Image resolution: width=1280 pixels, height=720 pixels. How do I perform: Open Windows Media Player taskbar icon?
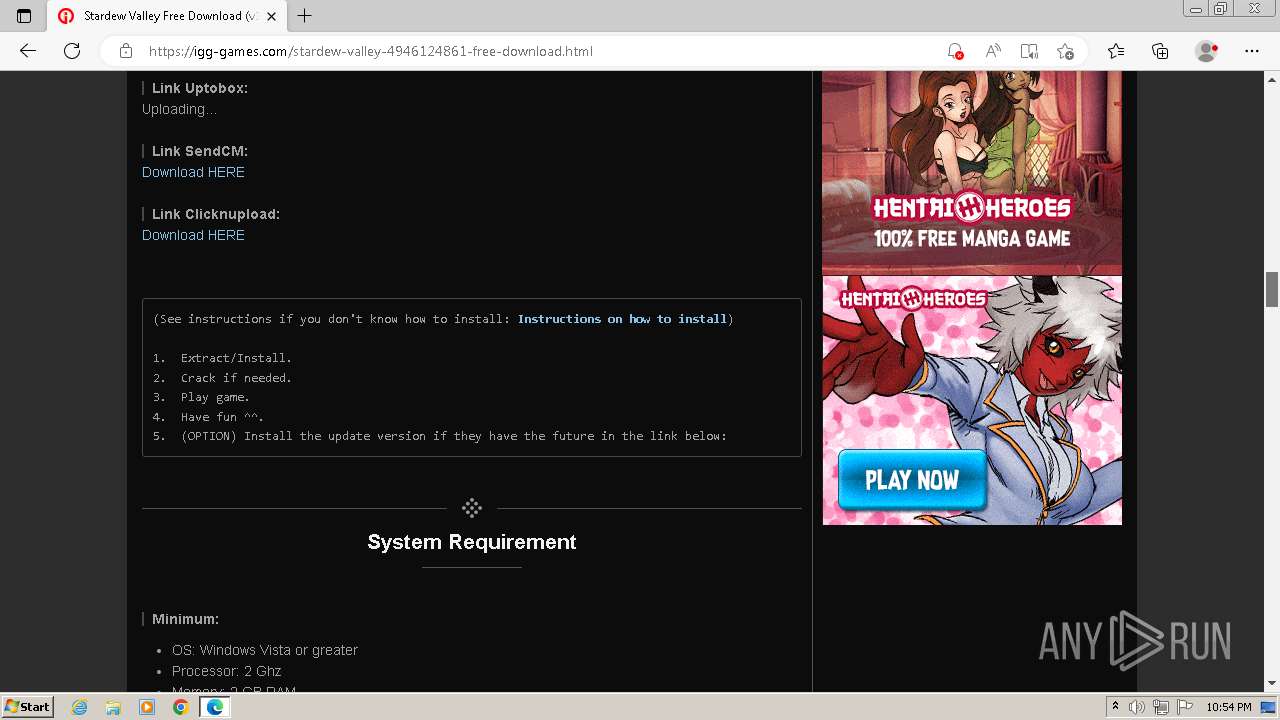(x=147, y=707)
